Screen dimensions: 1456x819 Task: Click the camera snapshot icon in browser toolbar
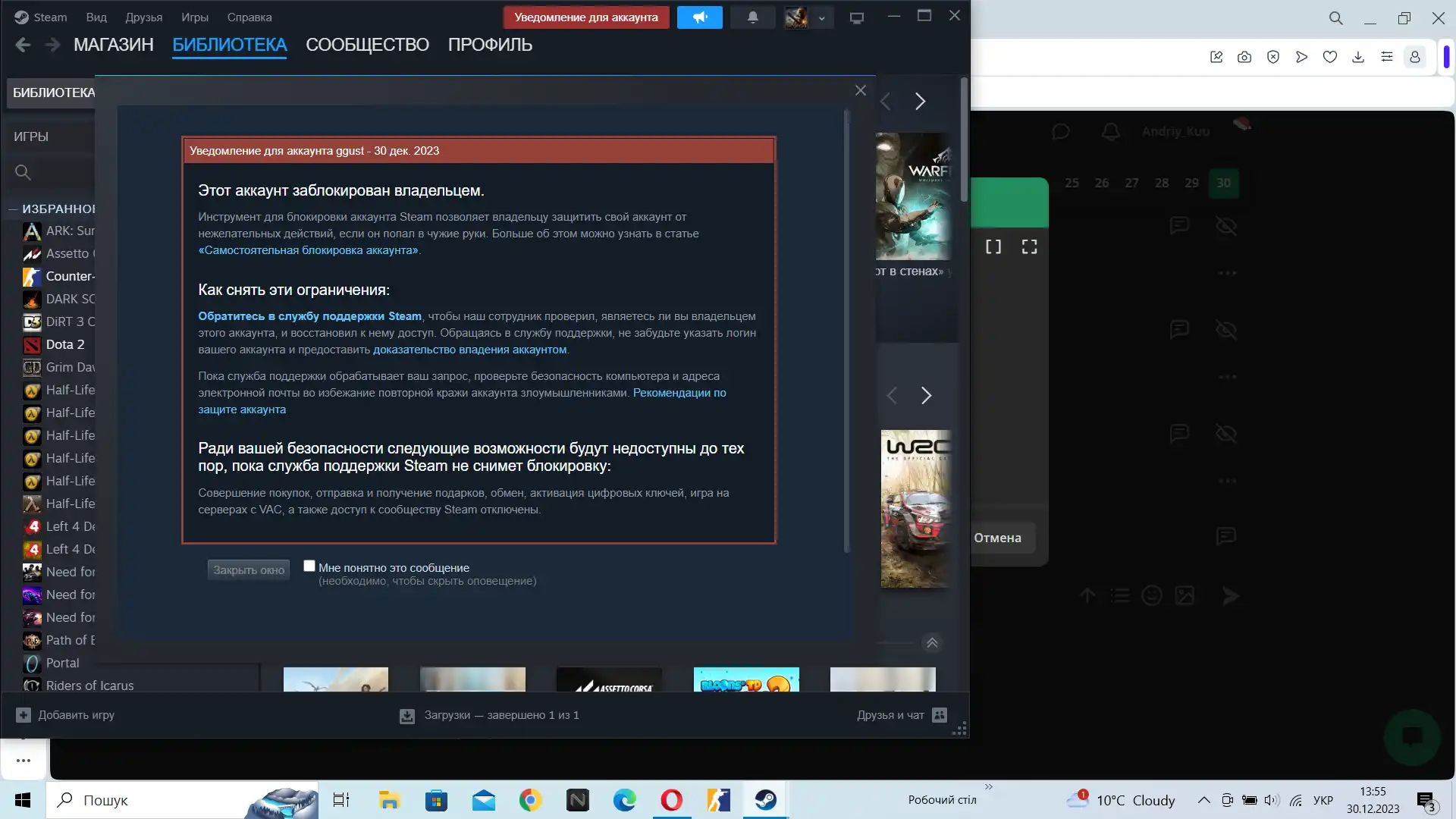click(x=1244, y=57)
